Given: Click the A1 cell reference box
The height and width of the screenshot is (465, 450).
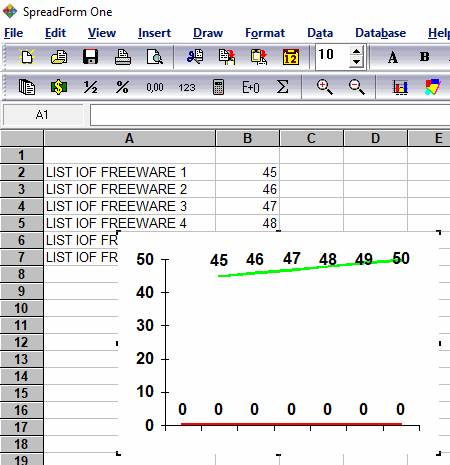Looking at the screenshot, I should [43, 115].
